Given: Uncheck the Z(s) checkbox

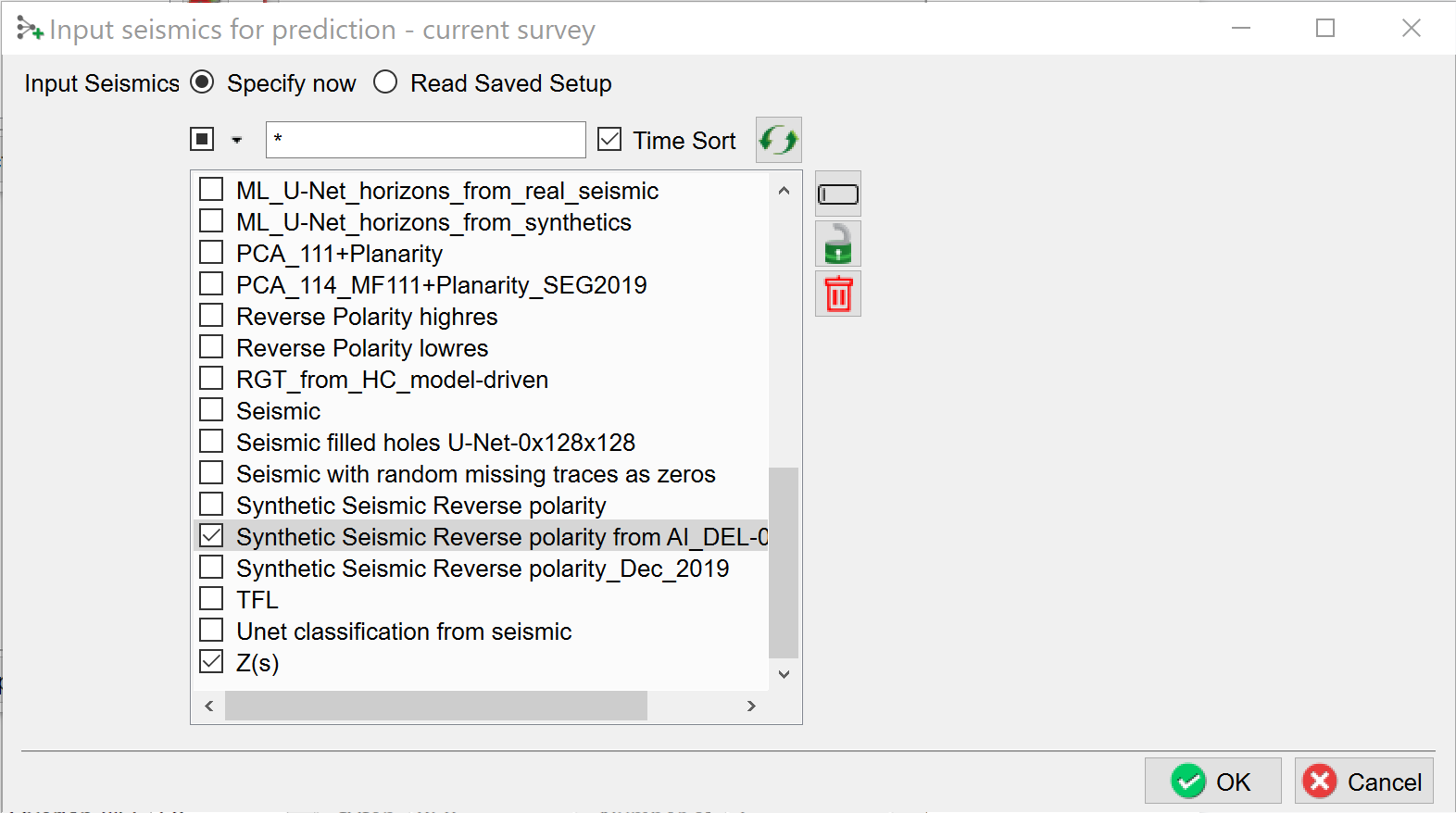Looking at the screenshot, I should point(212,662).
